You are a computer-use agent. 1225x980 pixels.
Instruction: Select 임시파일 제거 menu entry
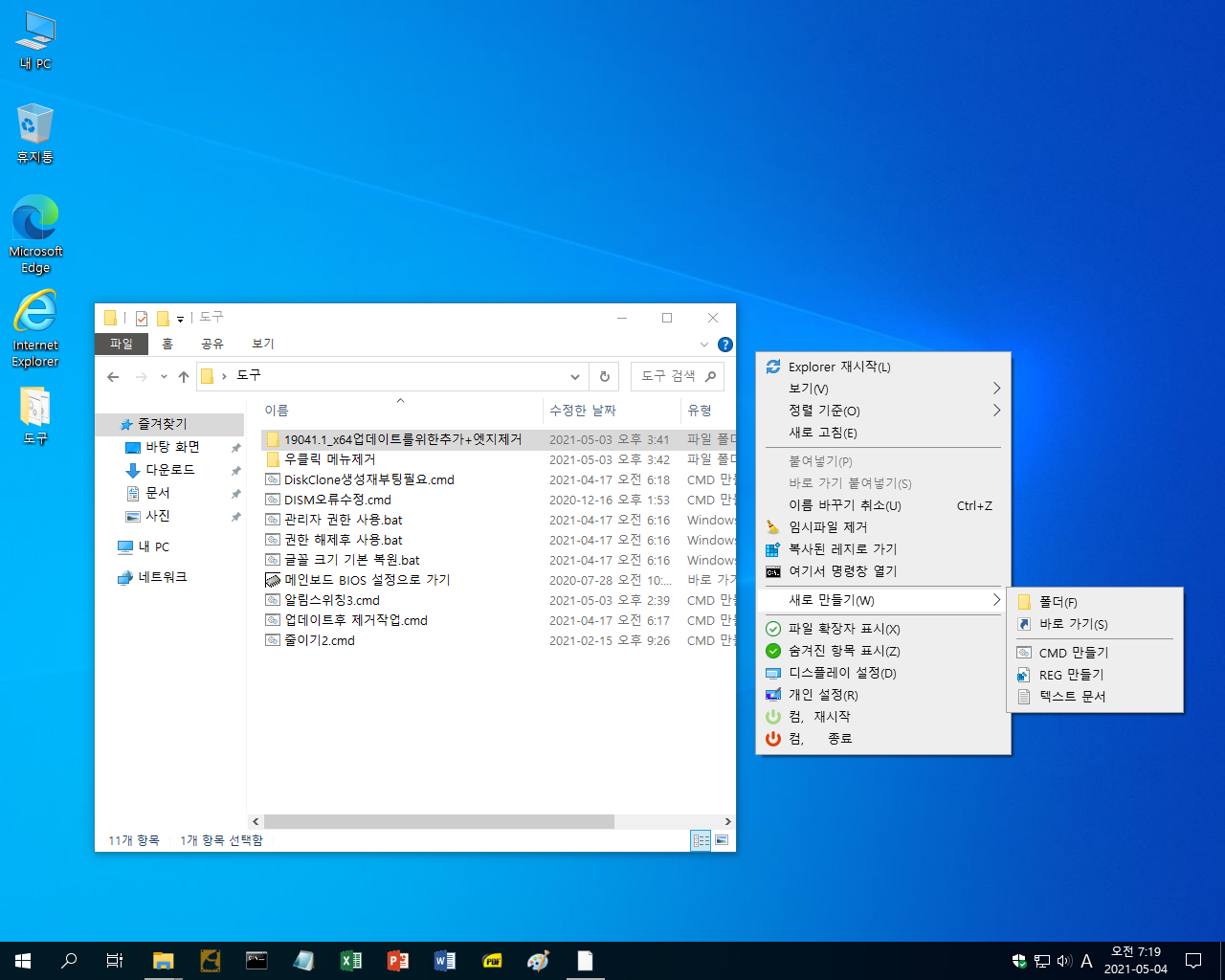(x=882, y=526)
